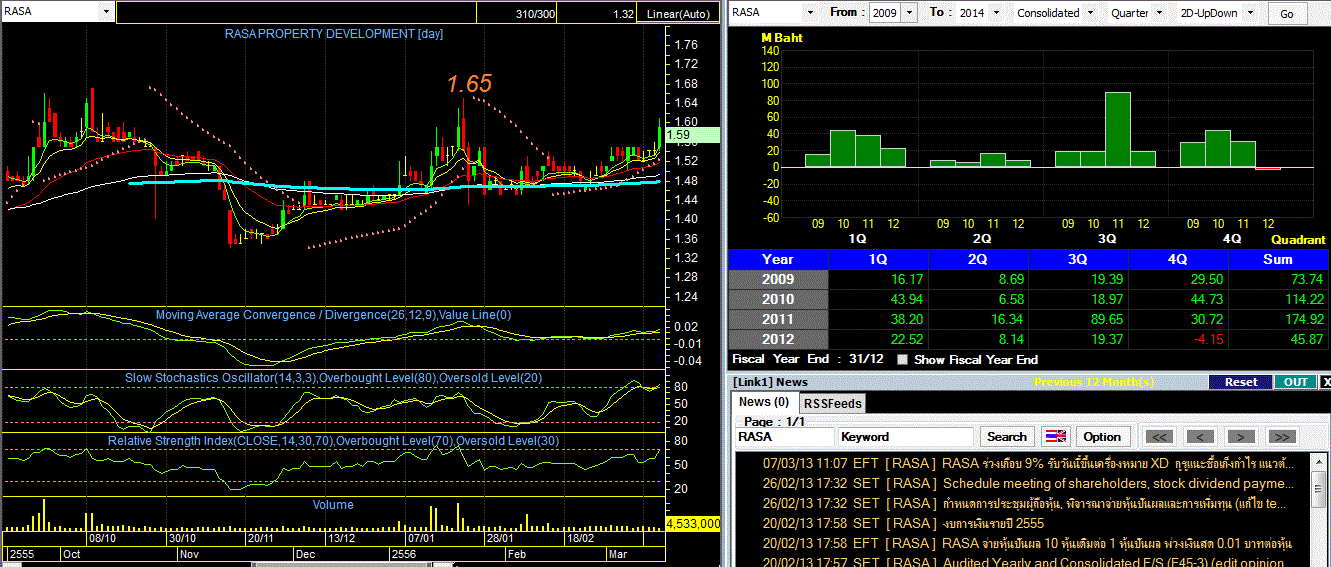The image size is (1331, 567).
Task: Go to next news page (>)
Action: point(1241,436)
